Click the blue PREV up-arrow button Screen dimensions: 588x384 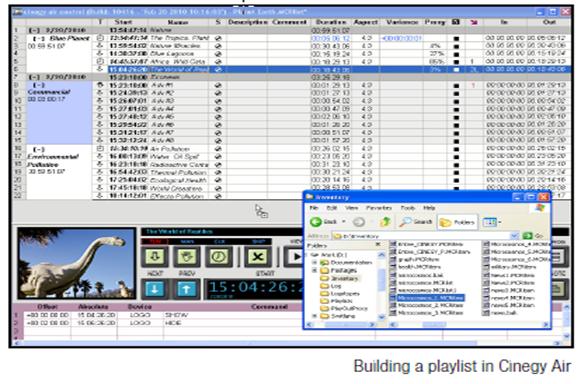187,289
